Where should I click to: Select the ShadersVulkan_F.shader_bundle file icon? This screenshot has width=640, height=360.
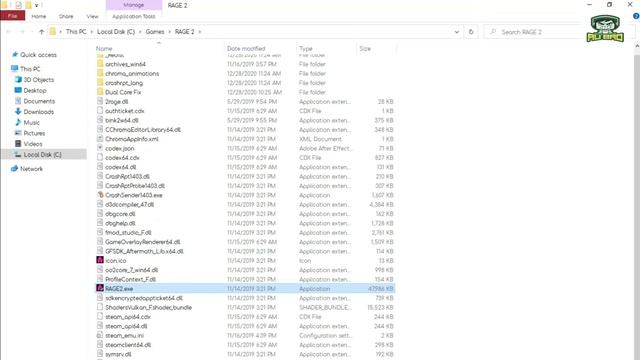point(100,307)
